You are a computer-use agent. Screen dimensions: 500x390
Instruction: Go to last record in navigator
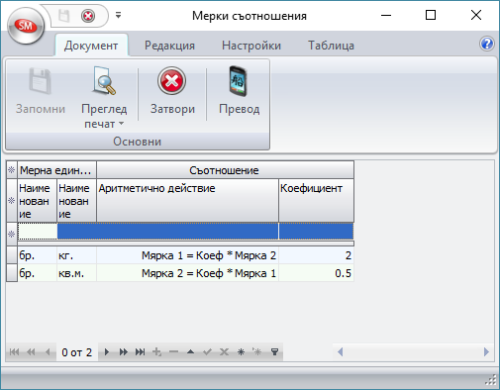[140, 352]
